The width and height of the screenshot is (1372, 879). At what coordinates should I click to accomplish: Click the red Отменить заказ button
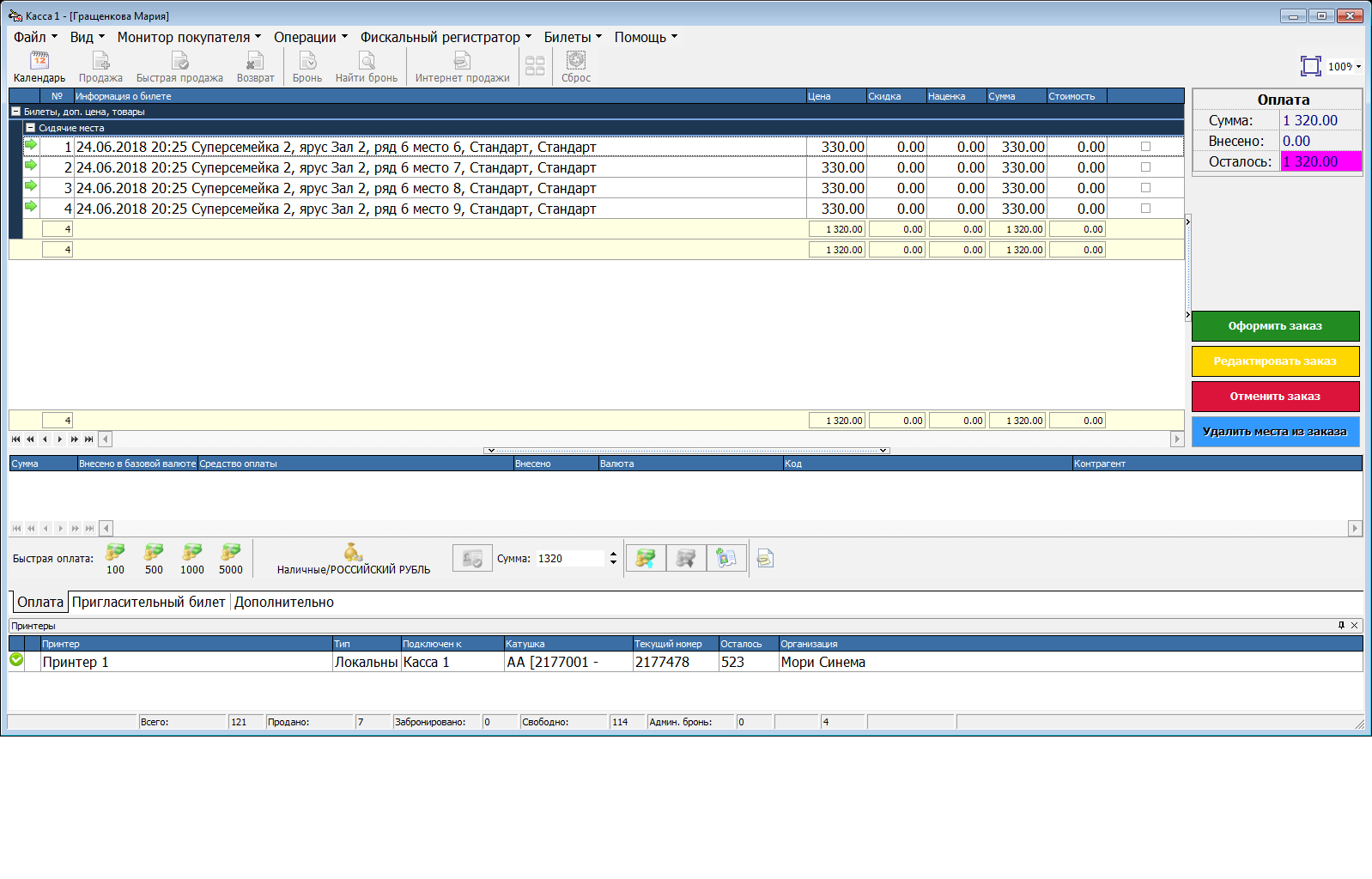pos(1275,397)
